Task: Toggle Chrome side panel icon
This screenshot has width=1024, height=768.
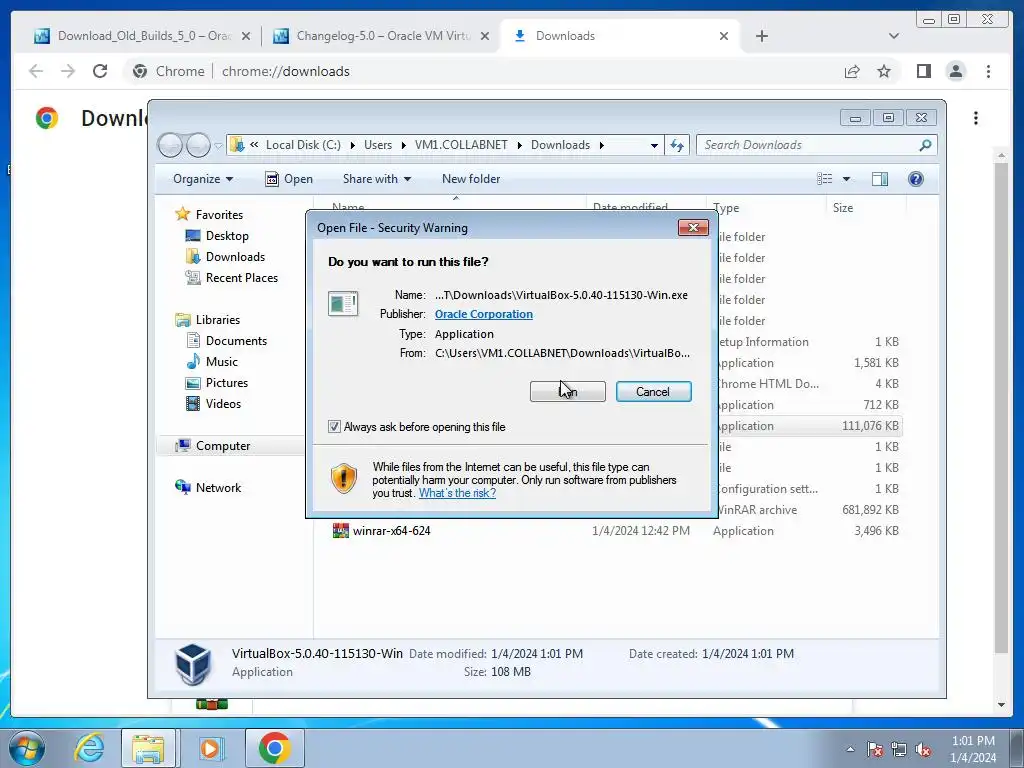Action: point(923,71)
